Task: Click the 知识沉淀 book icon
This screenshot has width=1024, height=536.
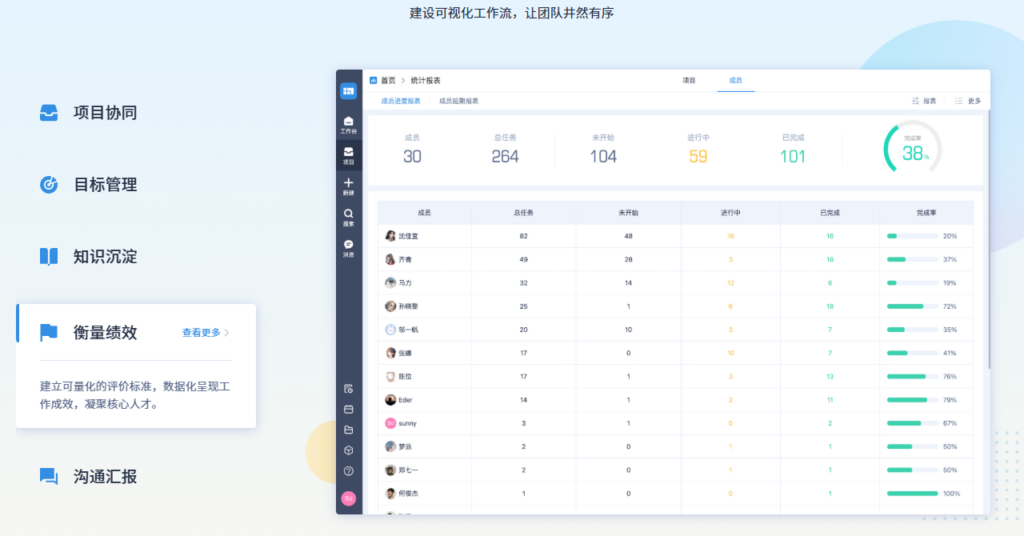Action: pos(49,257)
